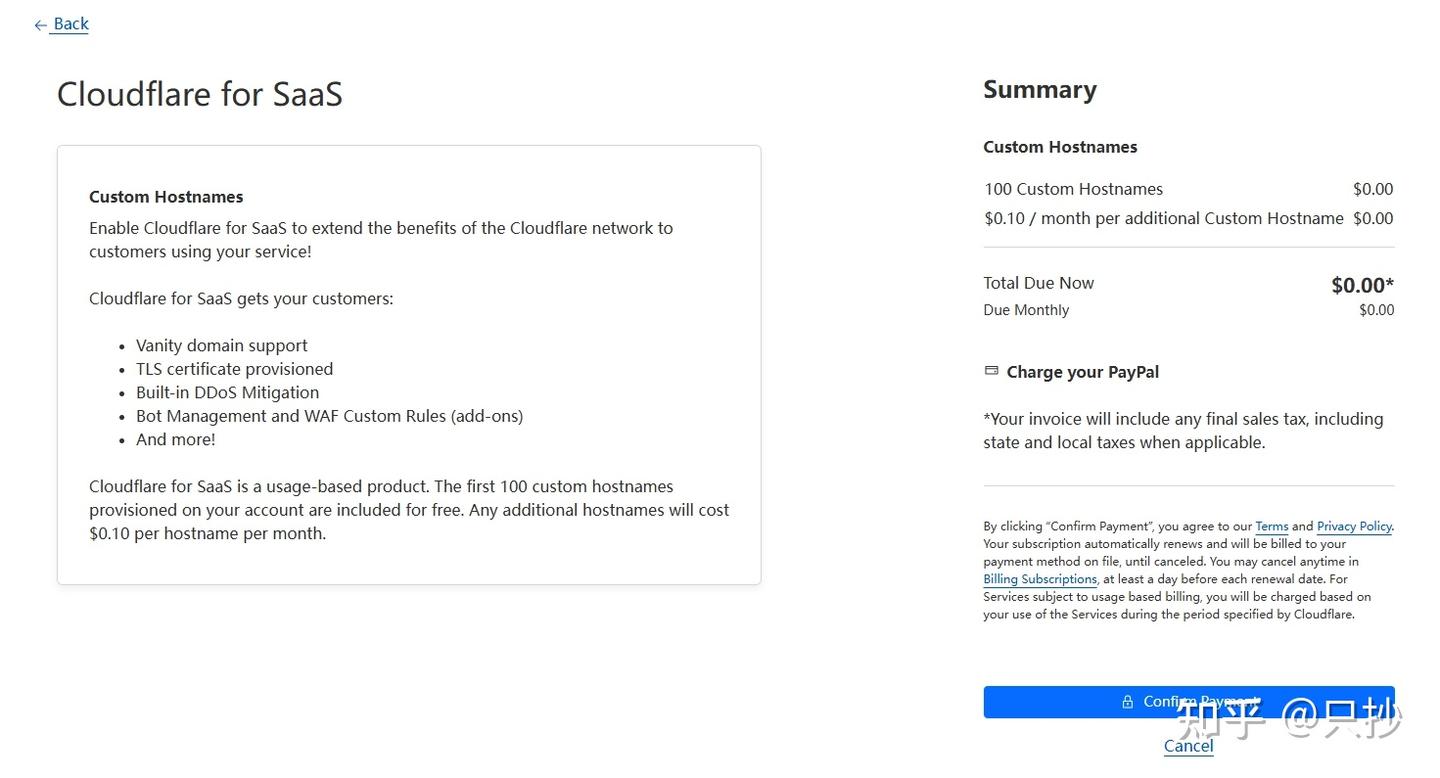Image resolution: width=1440 pixels, height=778 pixels.
Task: Click the Vanity domain support bullet item
Action: pos(221,345)
